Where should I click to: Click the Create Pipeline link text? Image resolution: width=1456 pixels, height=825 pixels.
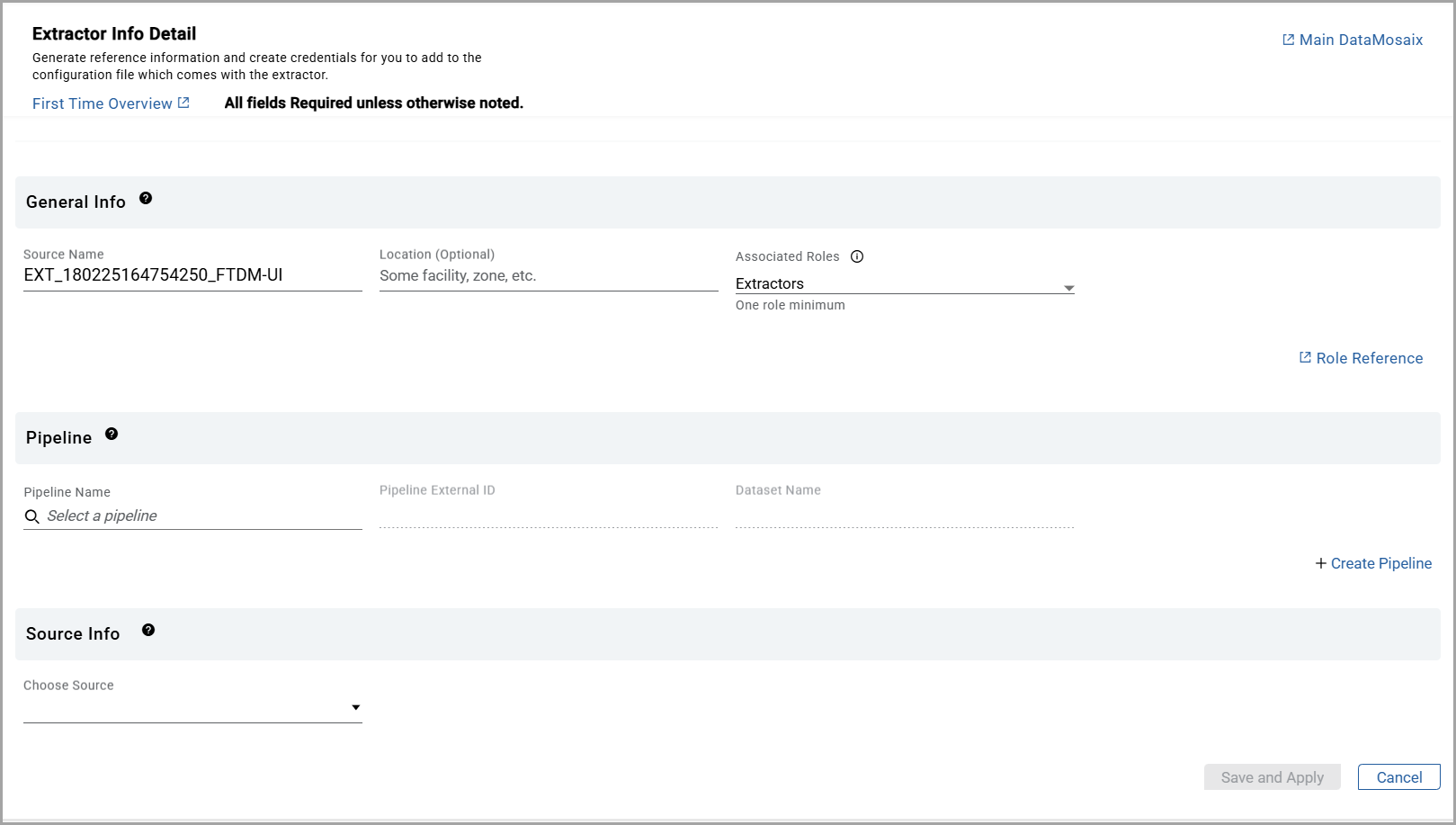pos(1380,563)
